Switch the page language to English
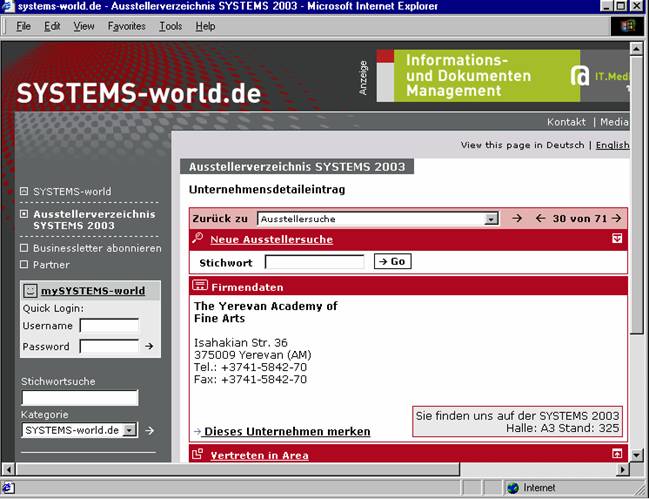 pos(612,145)
